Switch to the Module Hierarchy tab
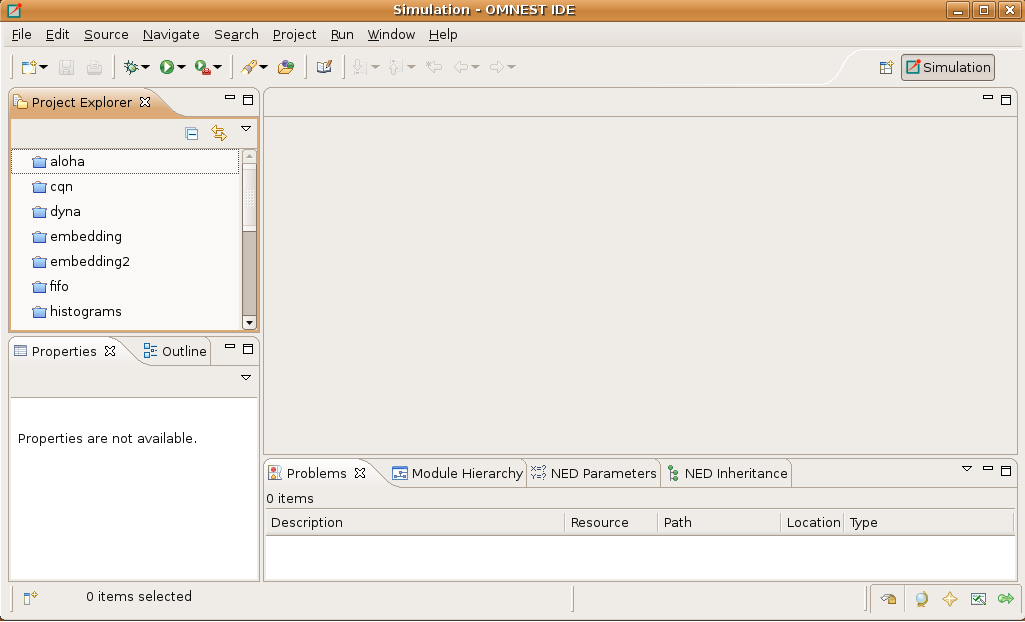The width and height of the screenshot is (1025, 622). (x=458, y=474)
